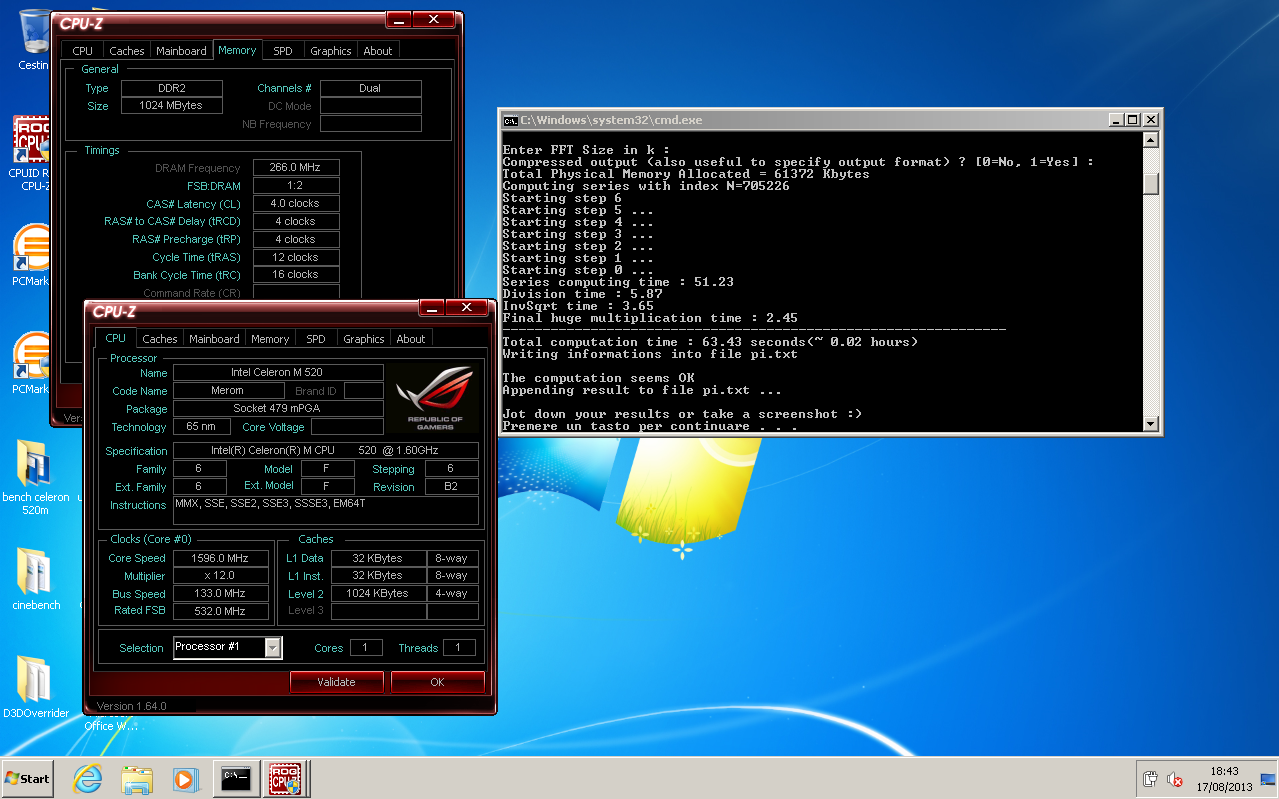Click the Rated FSB value 532.0 MHz
Screen dimensions: 1279x799
click(x=221, y=611)
